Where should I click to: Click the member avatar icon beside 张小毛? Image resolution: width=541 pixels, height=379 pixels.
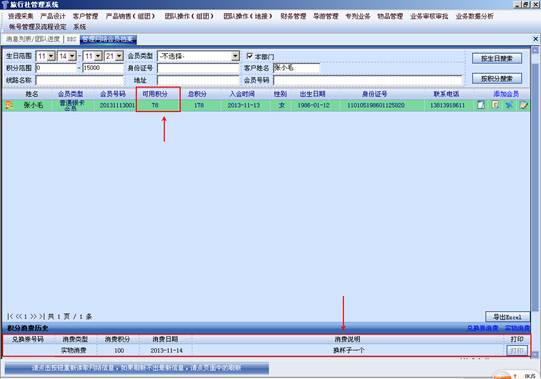(9, 105)
